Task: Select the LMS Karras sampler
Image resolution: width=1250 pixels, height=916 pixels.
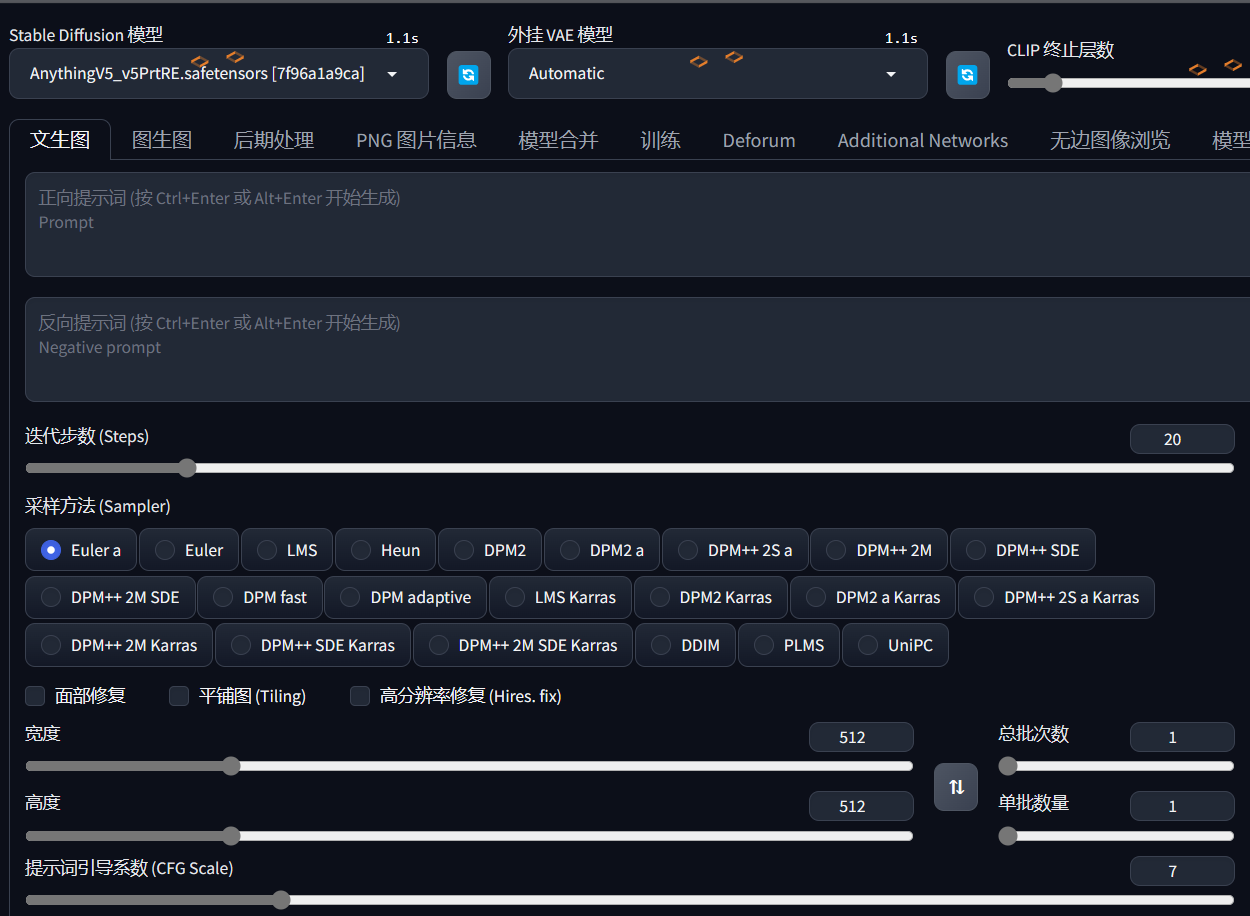Action: click(x=560, y=597)
